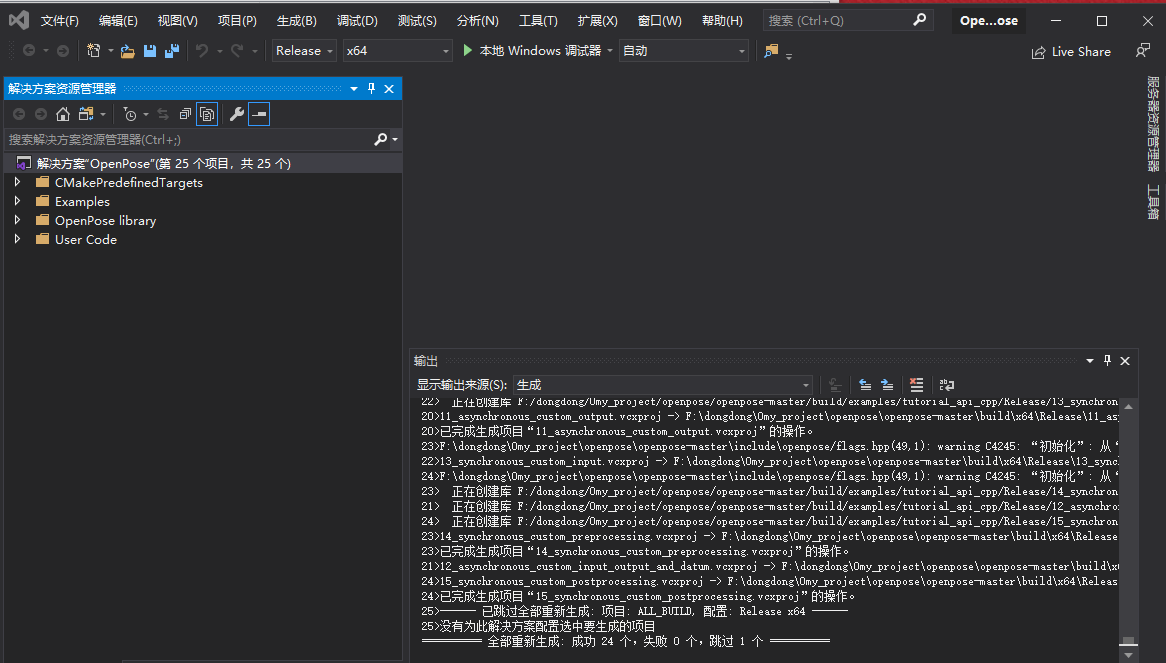Go back in Solution Explorer

[19, 114]
